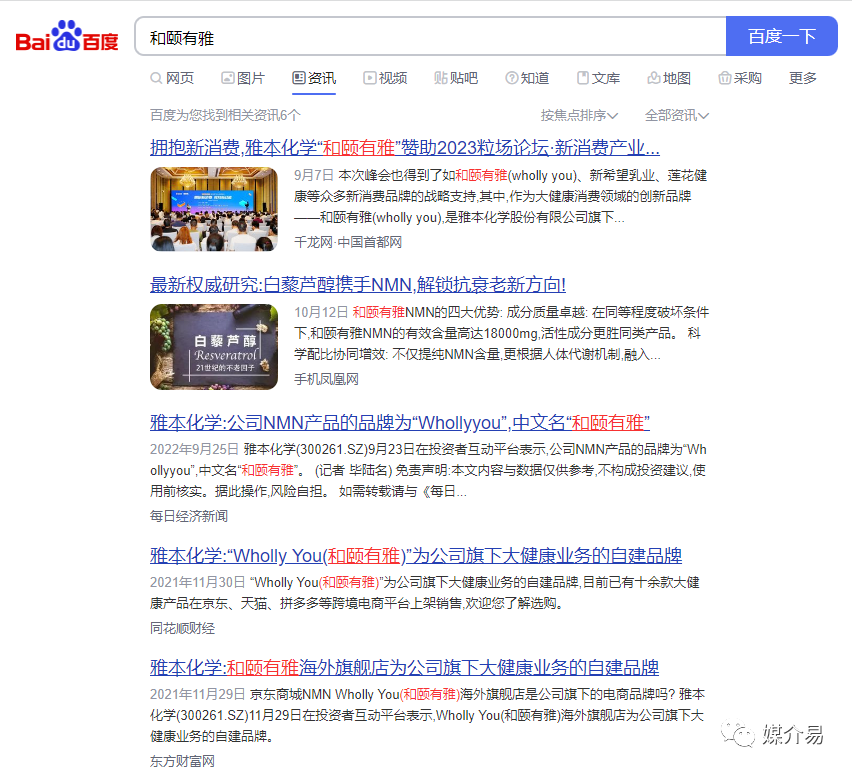Click the 贴吧 tab icon

click(x=441, y=78)
